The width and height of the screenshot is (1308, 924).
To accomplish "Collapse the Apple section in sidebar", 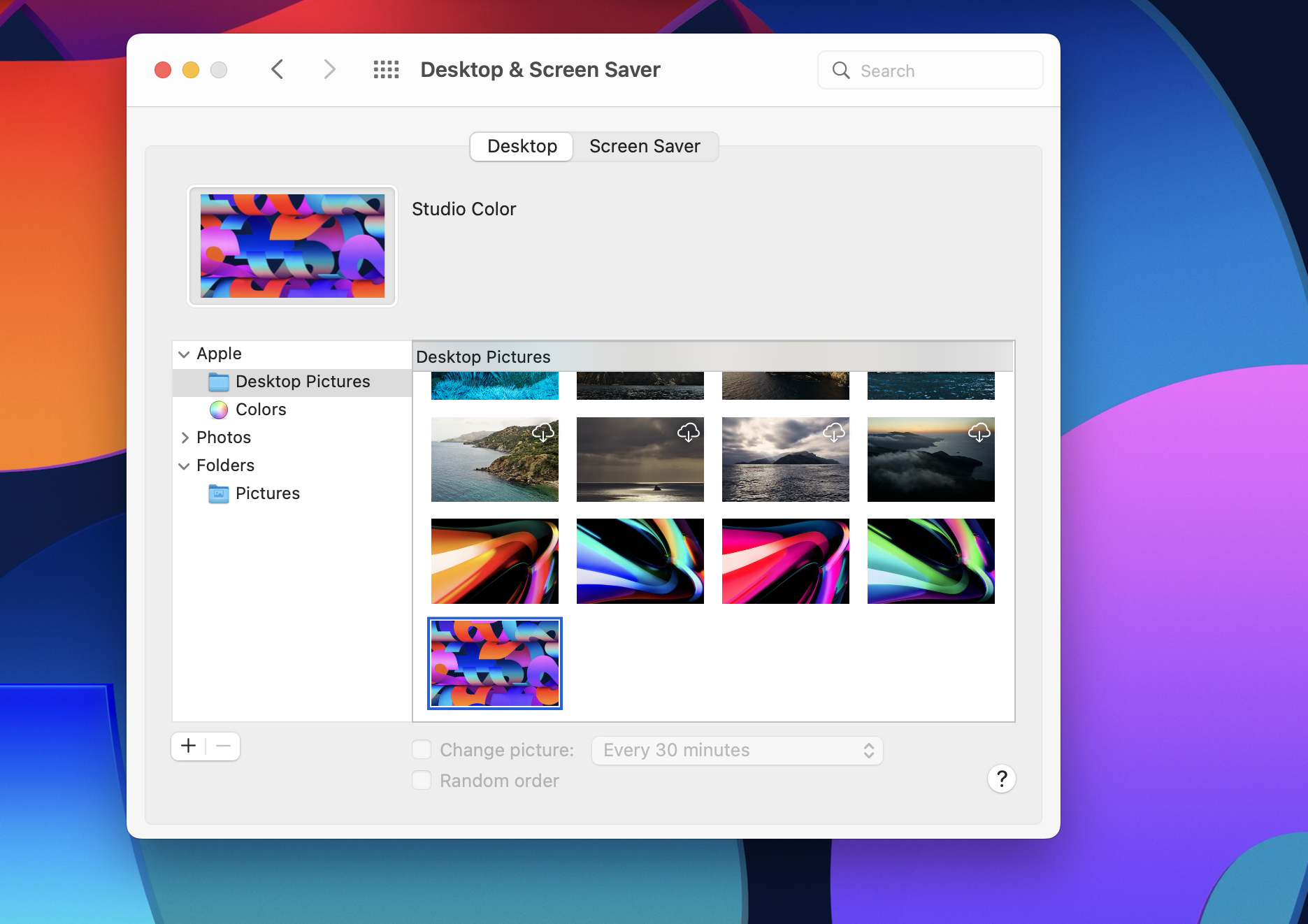I will coord(184,354).
